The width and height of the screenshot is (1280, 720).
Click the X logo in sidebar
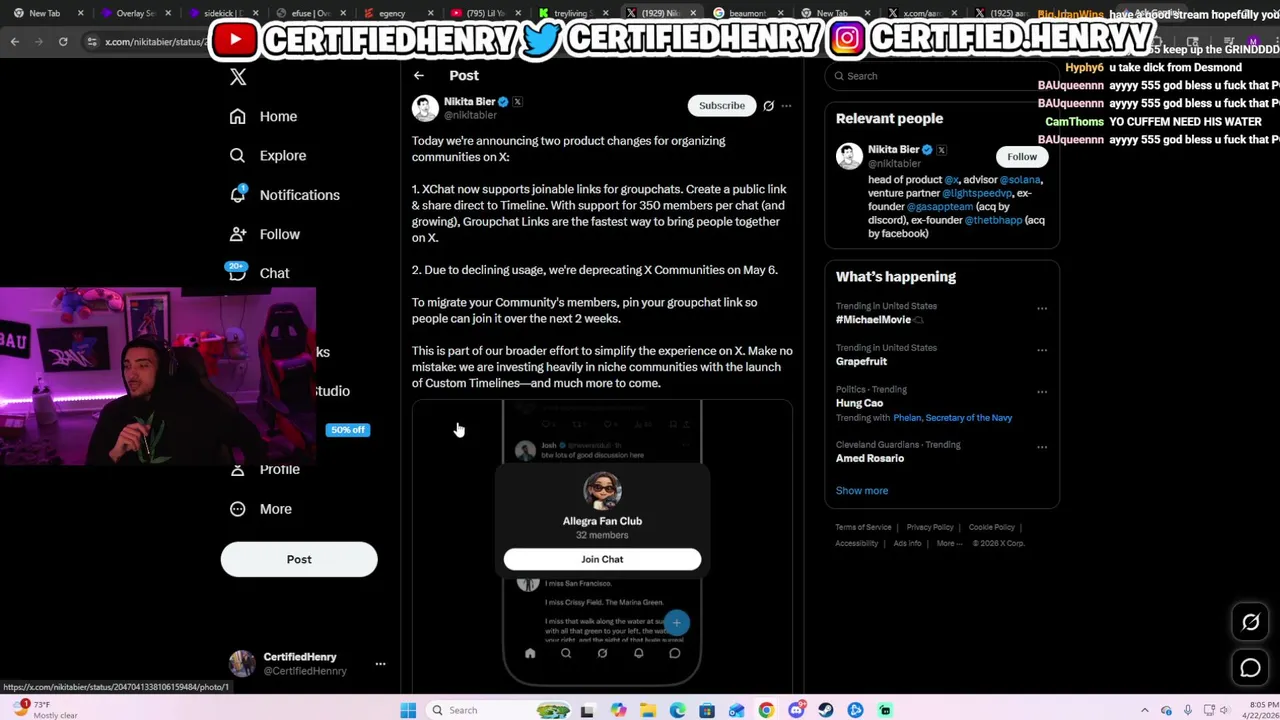tap(238, 77)
